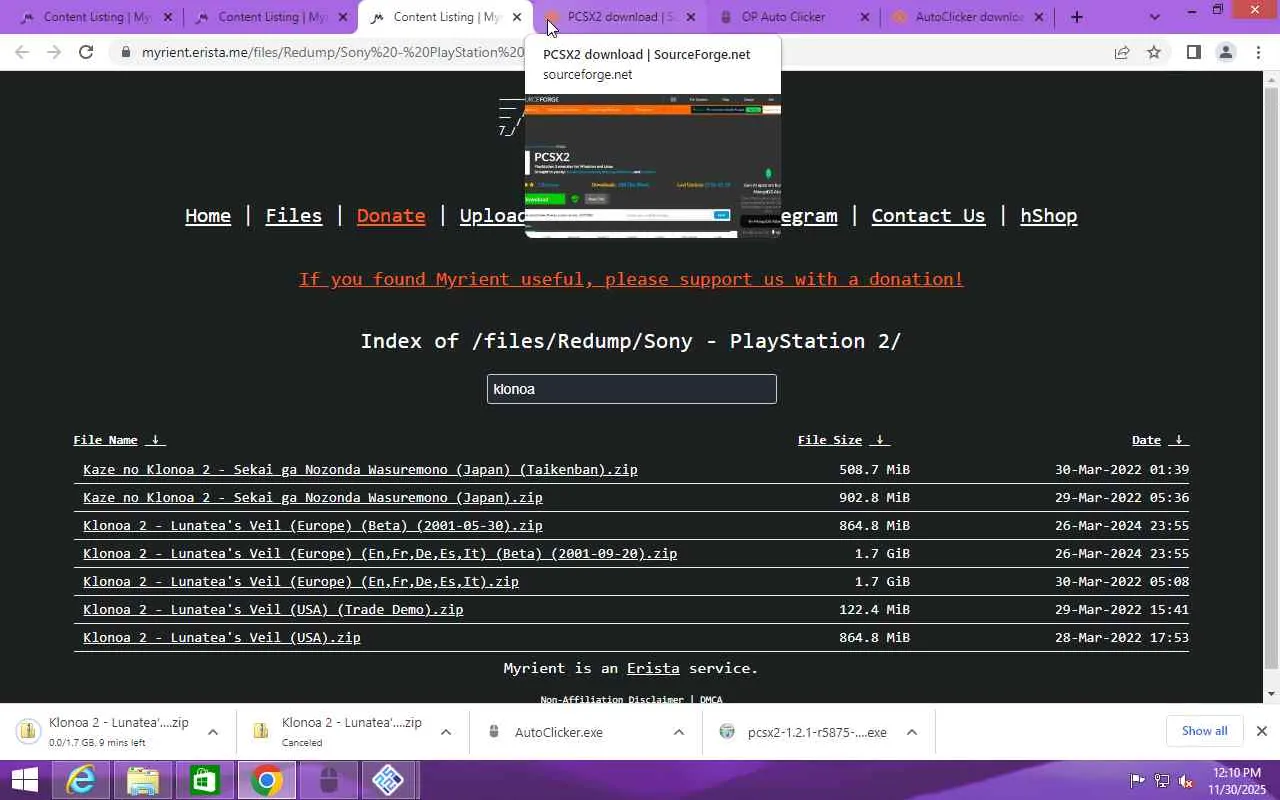The height and width of the screenshot is (800, 1280).
Task: Sort listing by File Name arrow
Action: click(155, 440)
